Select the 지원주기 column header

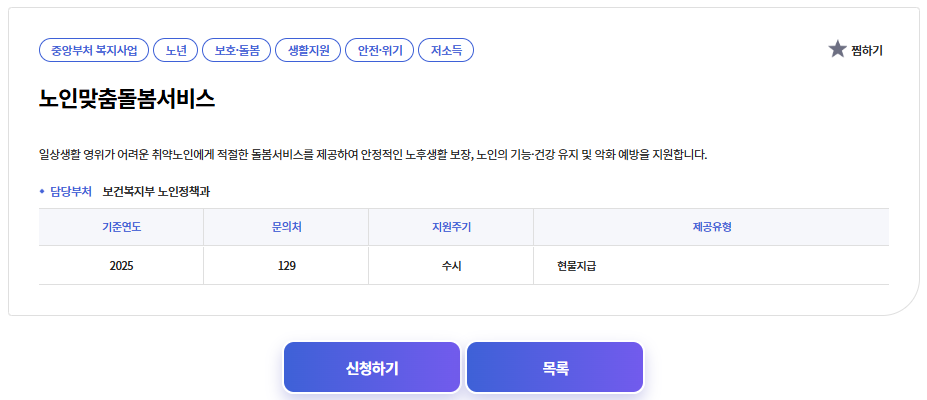pos(451,227)
